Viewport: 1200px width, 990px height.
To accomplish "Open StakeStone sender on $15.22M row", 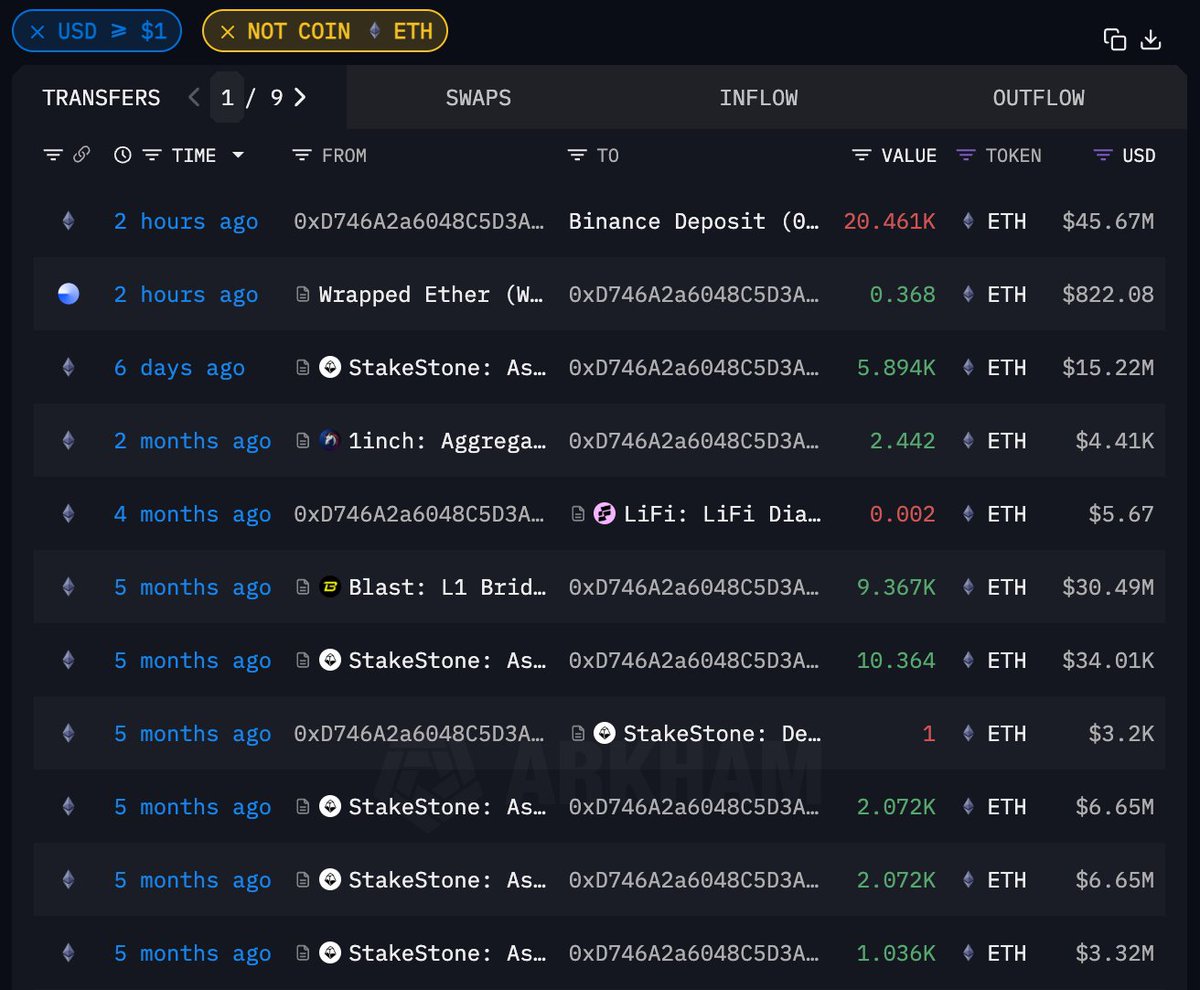I will [x=447, y=367].
